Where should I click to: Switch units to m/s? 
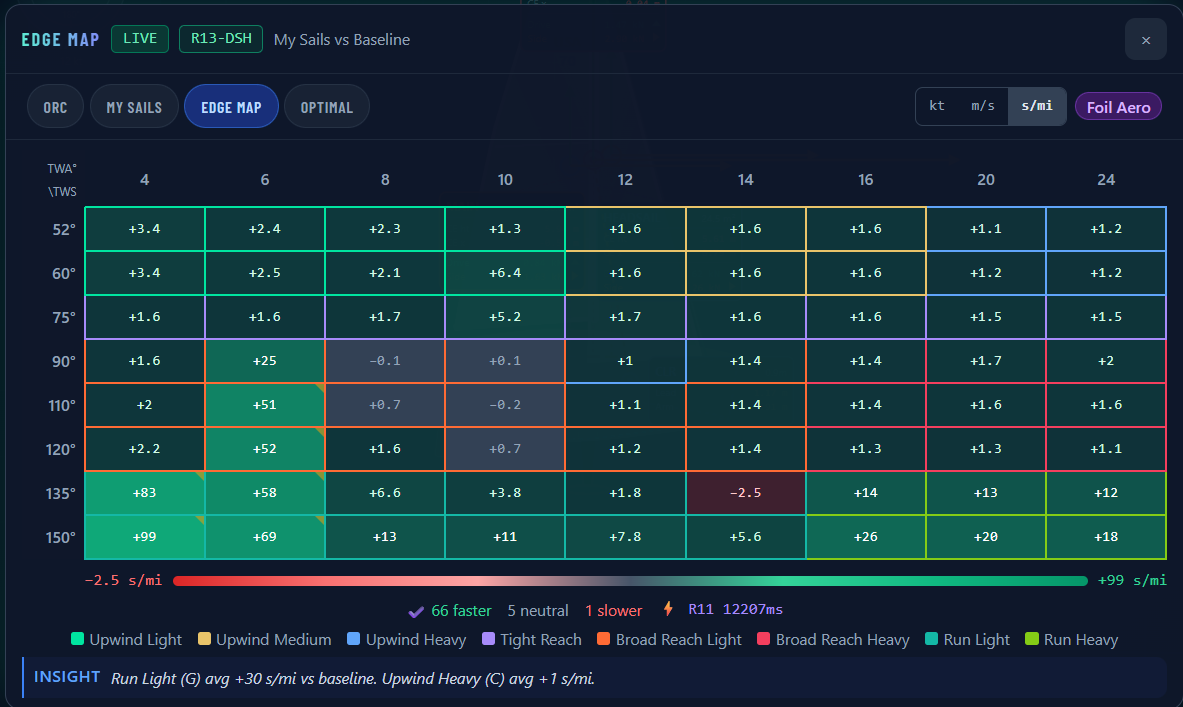click(982, 106)
